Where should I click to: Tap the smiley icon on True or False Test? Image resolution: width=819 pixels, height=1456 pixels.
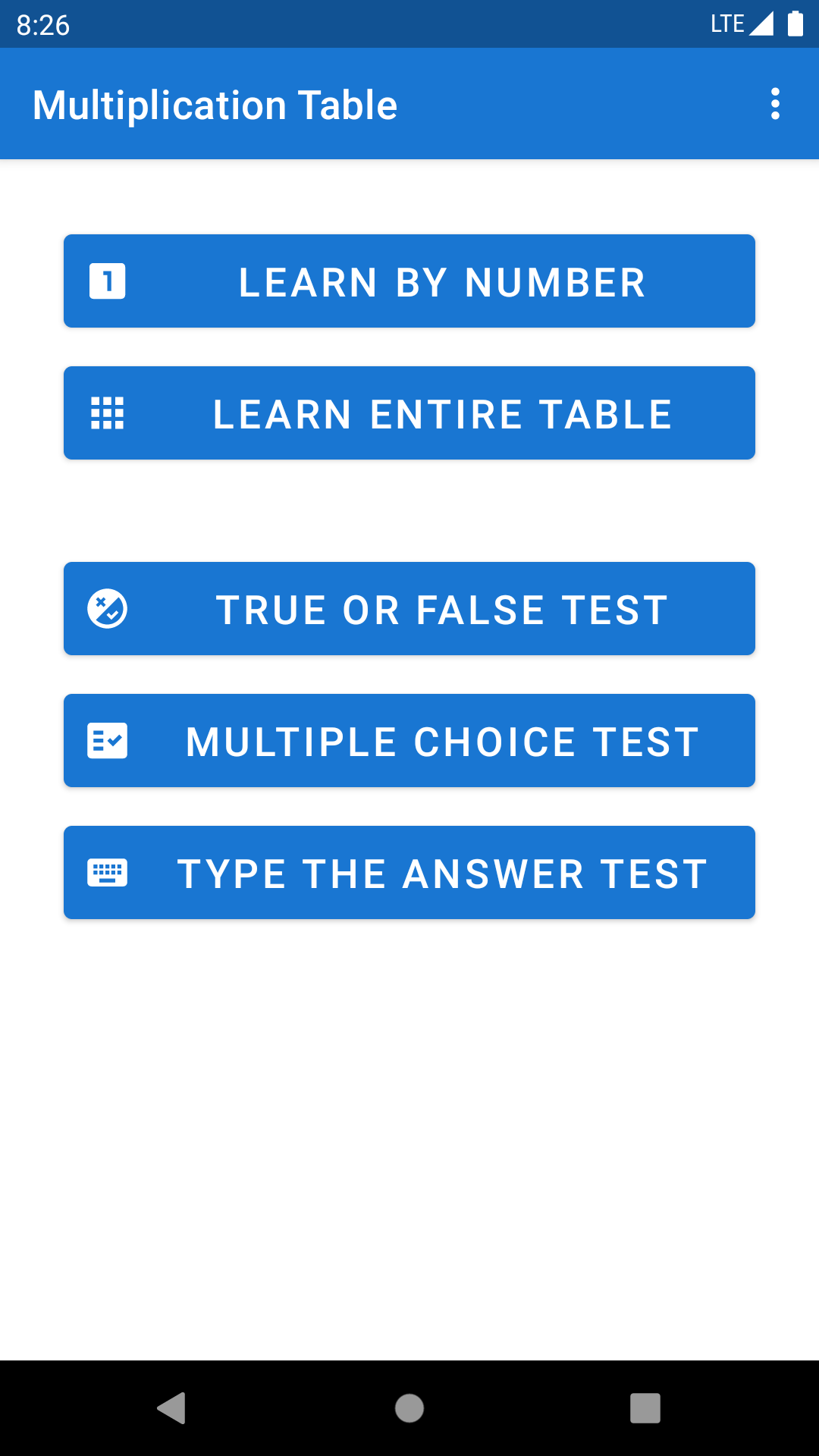coord(108,608)
